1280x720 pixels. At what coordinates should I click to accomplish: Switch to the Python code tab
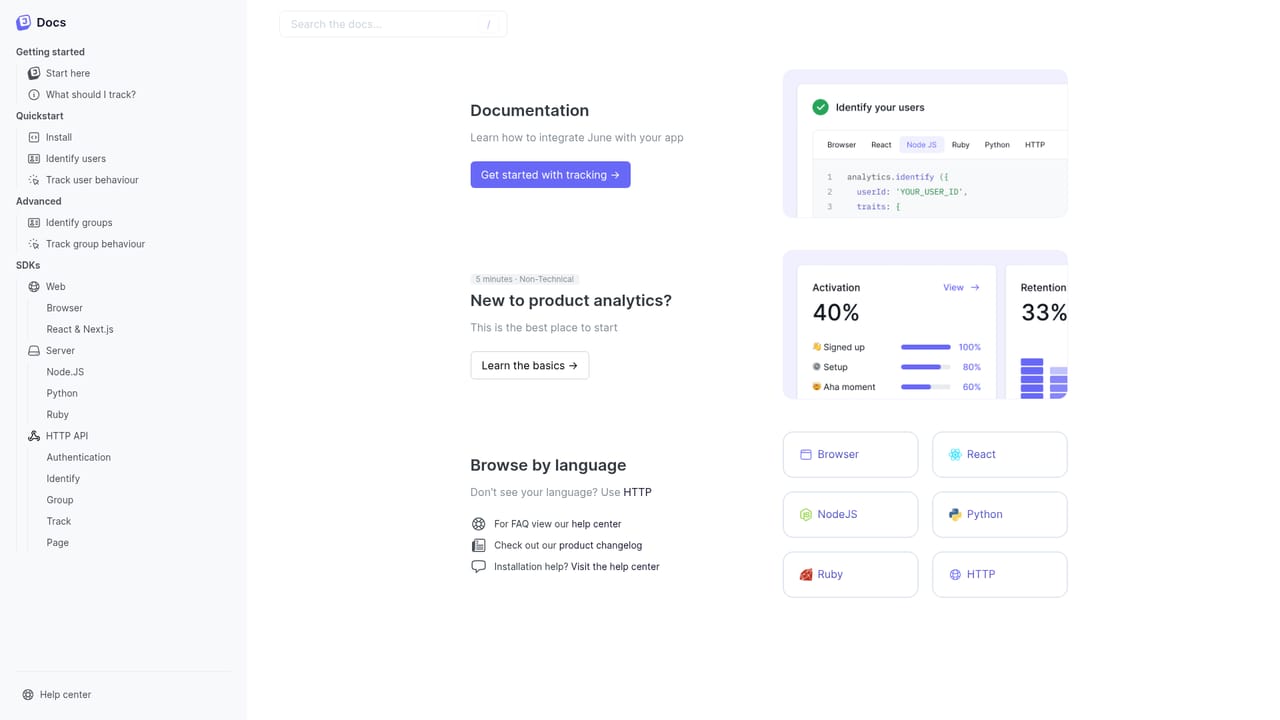(997, 145)
